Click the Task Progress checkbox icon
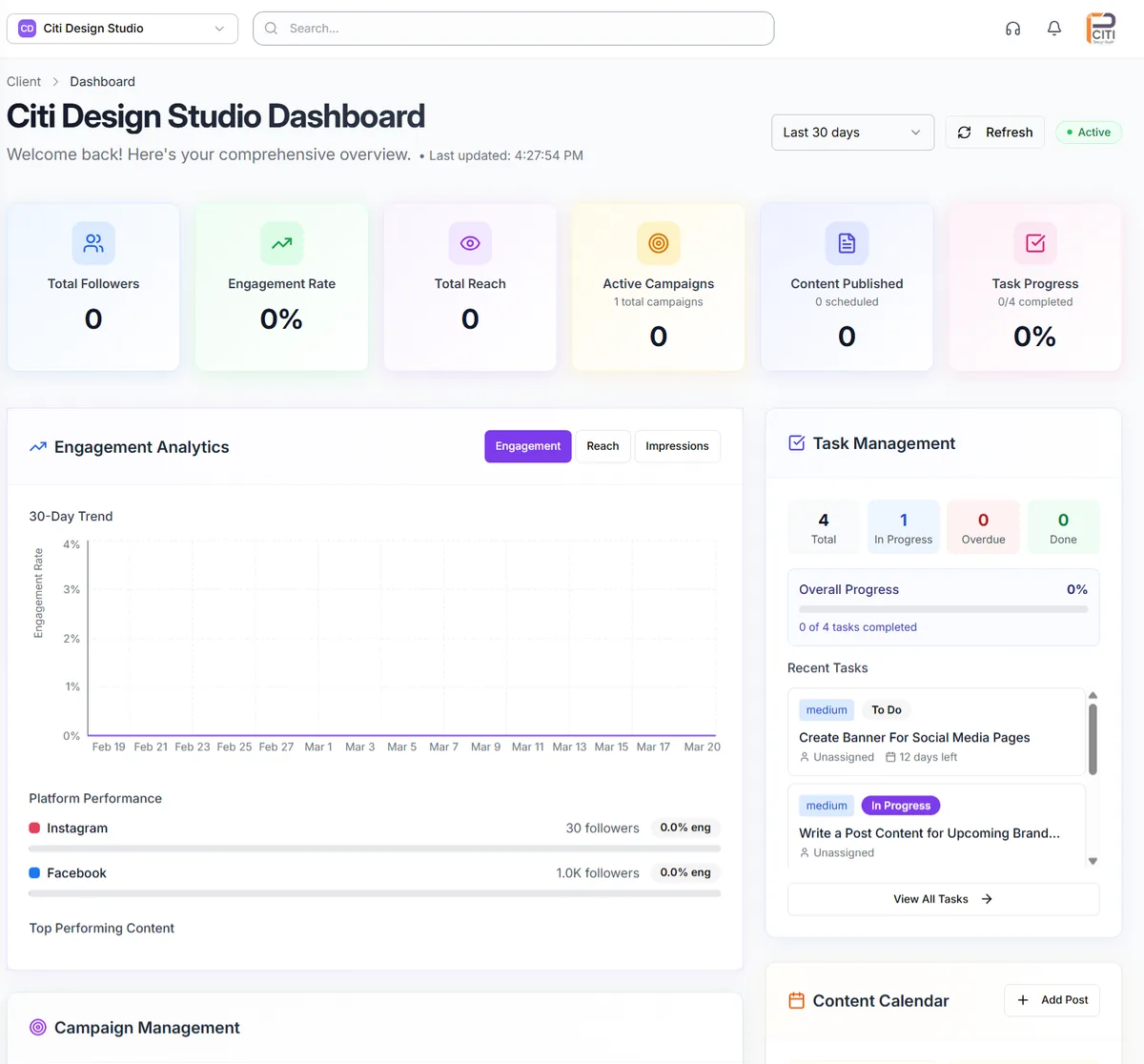1144x1064 pixels. coord(1035,243)
